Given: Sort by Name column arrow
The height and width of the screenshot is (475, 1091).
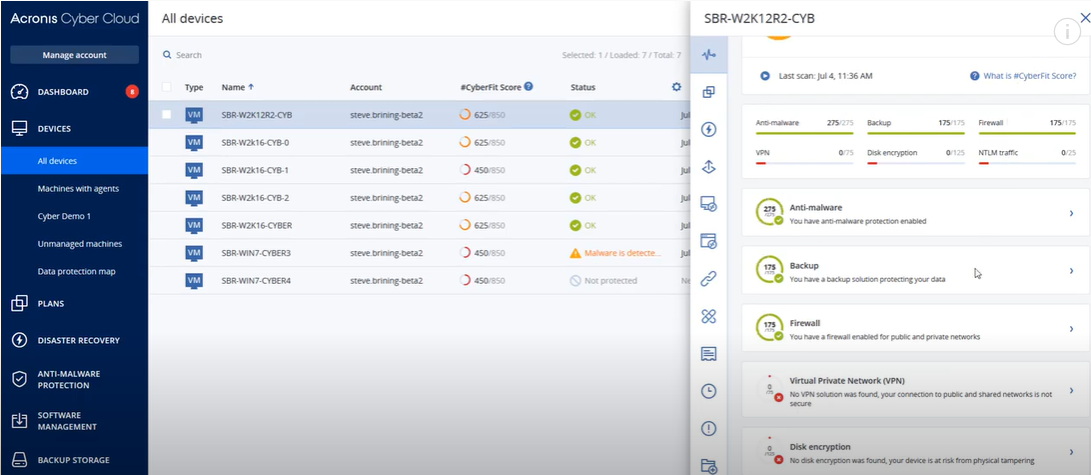Looking at the screenshot, I should 251,87.
